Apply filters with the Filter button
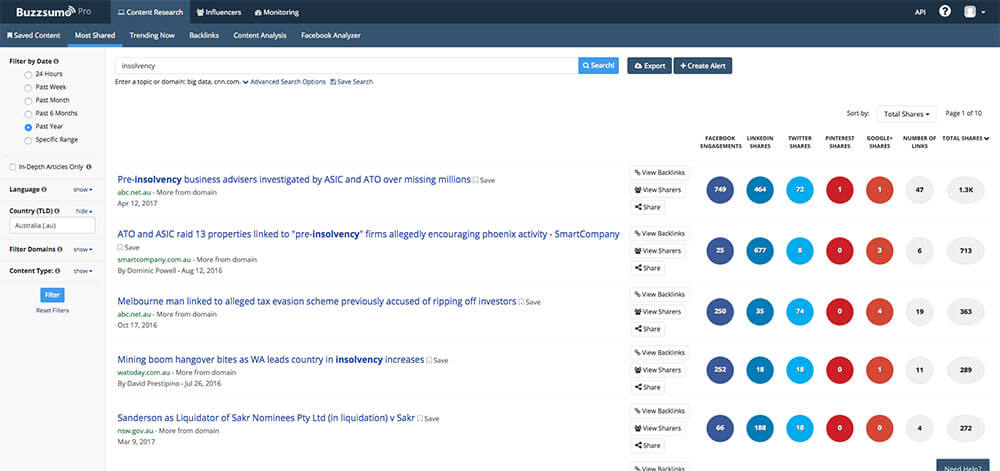The width and height of the screenshot is (1000, 471). click(52, 295)
